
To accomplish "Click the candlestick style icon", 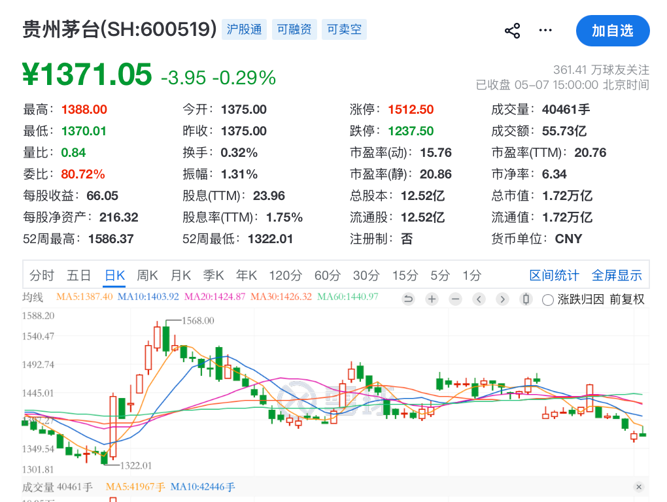I will click(x=526, y=299).
